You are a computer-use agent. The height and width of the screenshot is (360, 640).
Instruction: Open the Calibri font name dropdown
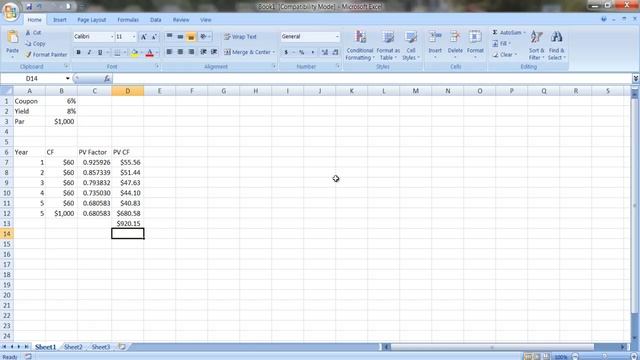pyautogui.click(x=112, y=37)
